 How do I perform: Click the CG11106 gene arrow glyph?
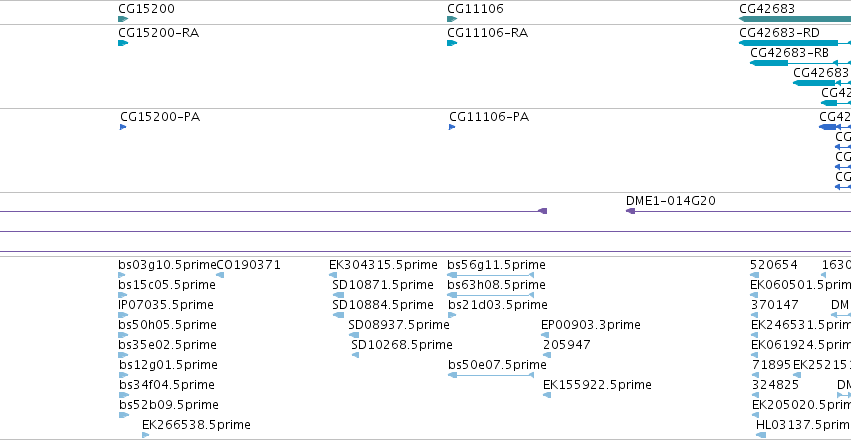[x=452, y=19]
